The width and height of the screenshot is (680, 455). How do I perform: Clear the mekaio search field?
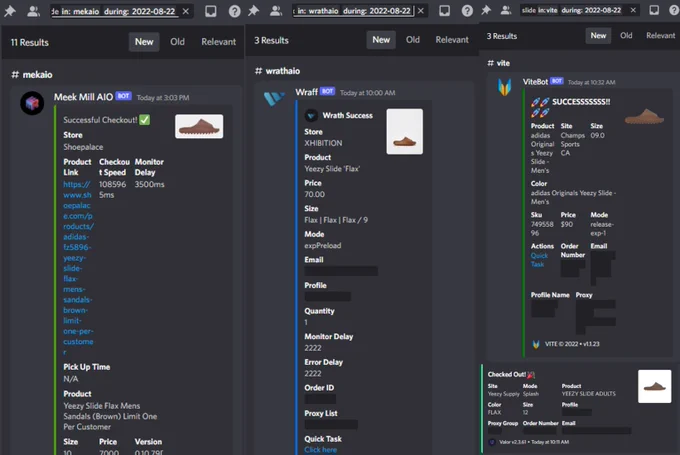point(186,11)
